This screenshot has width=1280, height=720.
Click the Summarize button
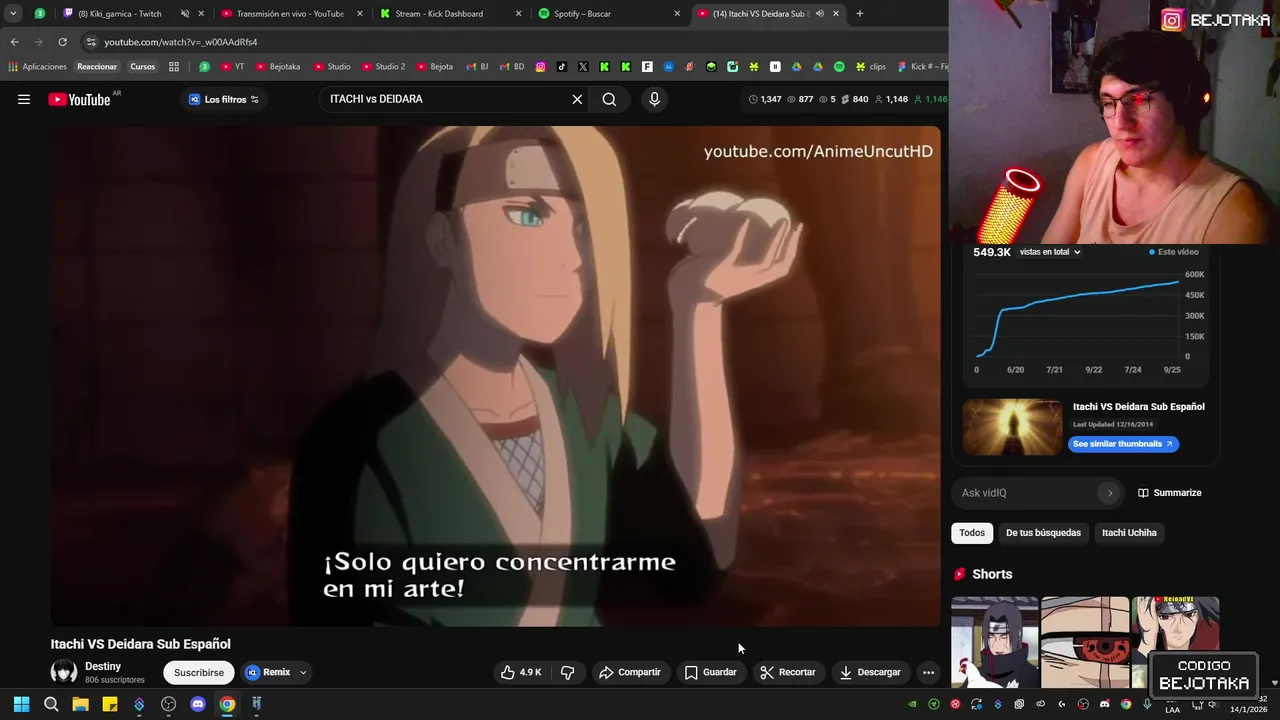pyautogui.click(x=1169, y=493)
